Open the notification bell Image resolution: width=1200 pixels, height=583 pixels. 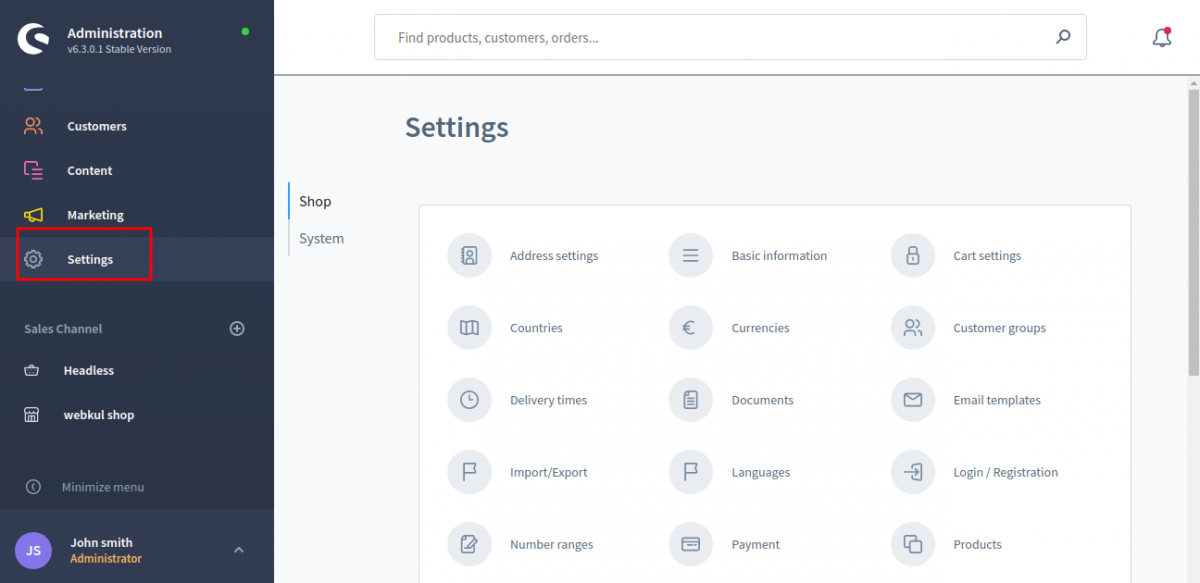[1161, 36]
